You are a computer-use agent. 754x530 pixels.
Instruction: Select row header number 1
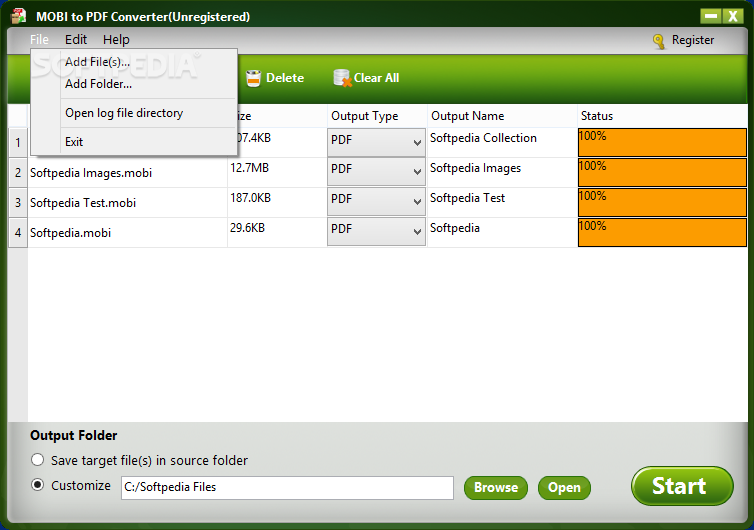(x=18, y=142)
